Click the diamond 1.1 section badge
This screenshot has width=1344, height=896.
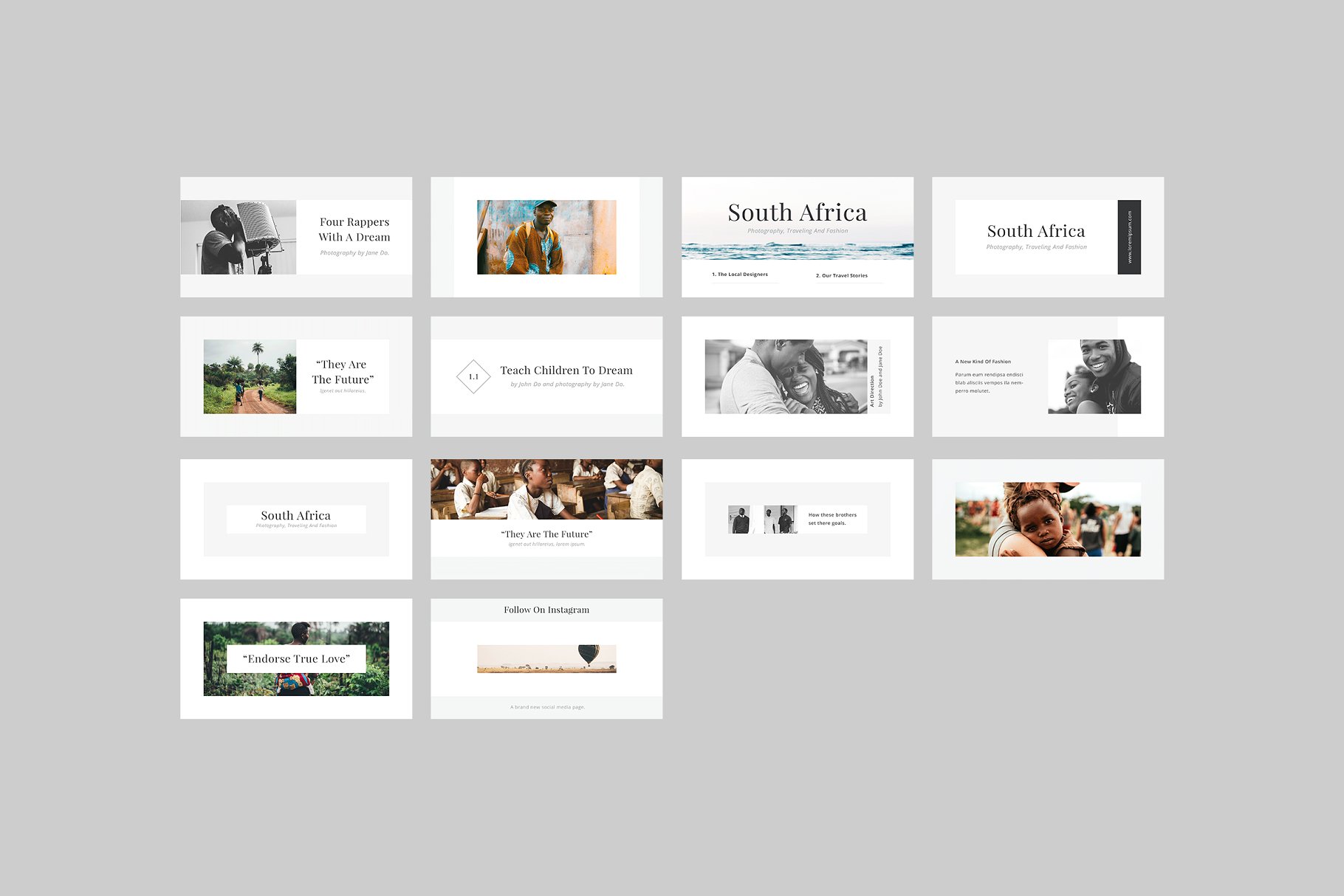point(475,376)
